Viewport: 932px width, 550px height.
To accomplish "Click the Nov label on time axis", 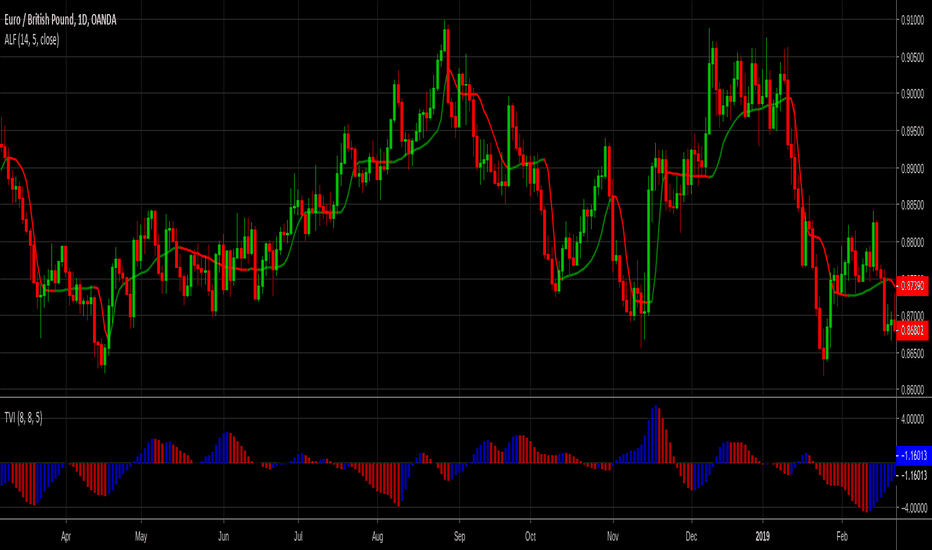I will coord(613,536).
